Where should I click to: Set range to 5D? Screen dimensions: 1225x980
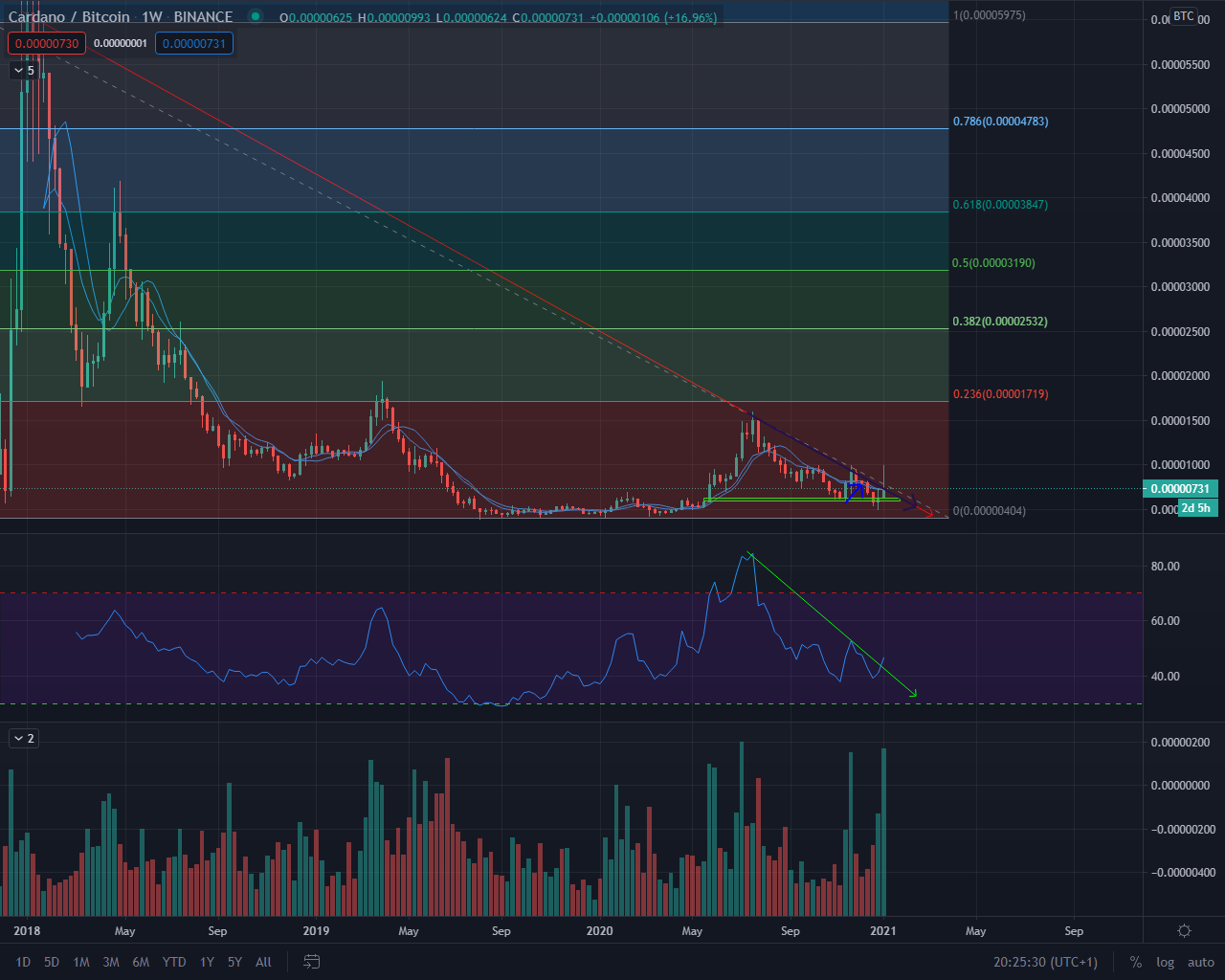(52, 962)
